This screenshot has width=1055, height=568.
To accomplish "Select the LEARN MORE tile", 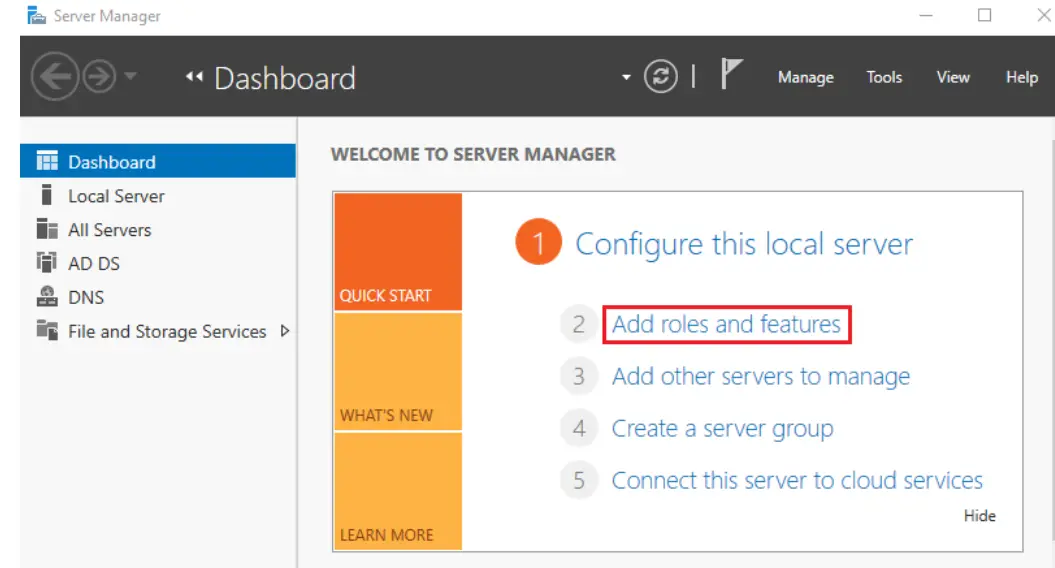I will click(x=398, y=491).
